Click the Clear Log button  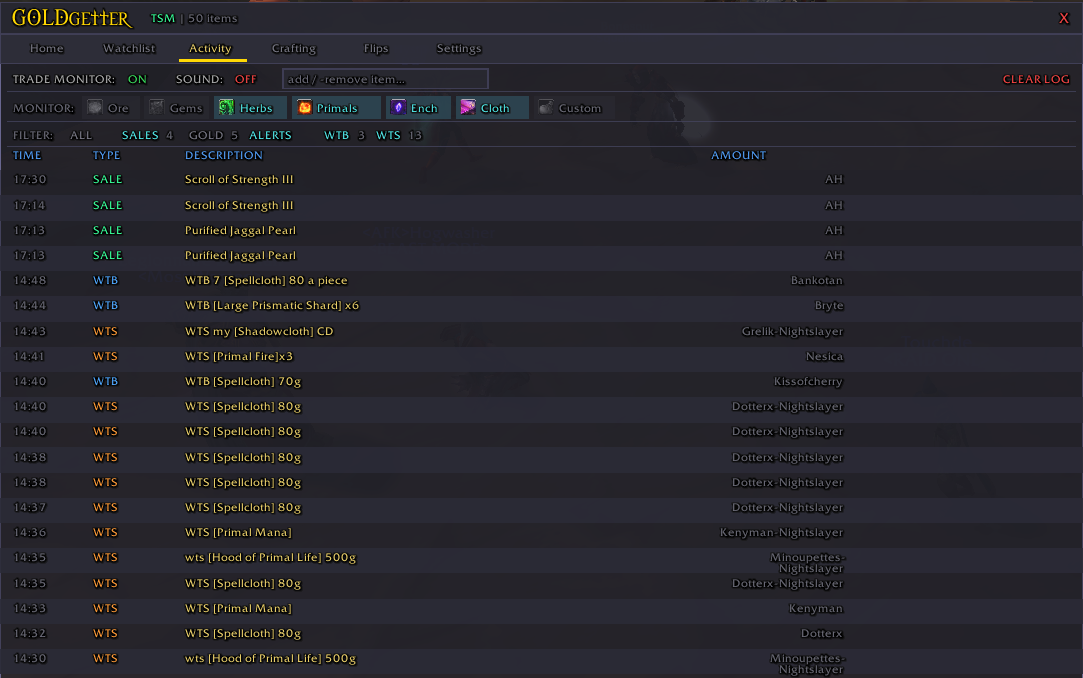(x=1036, y=79)
